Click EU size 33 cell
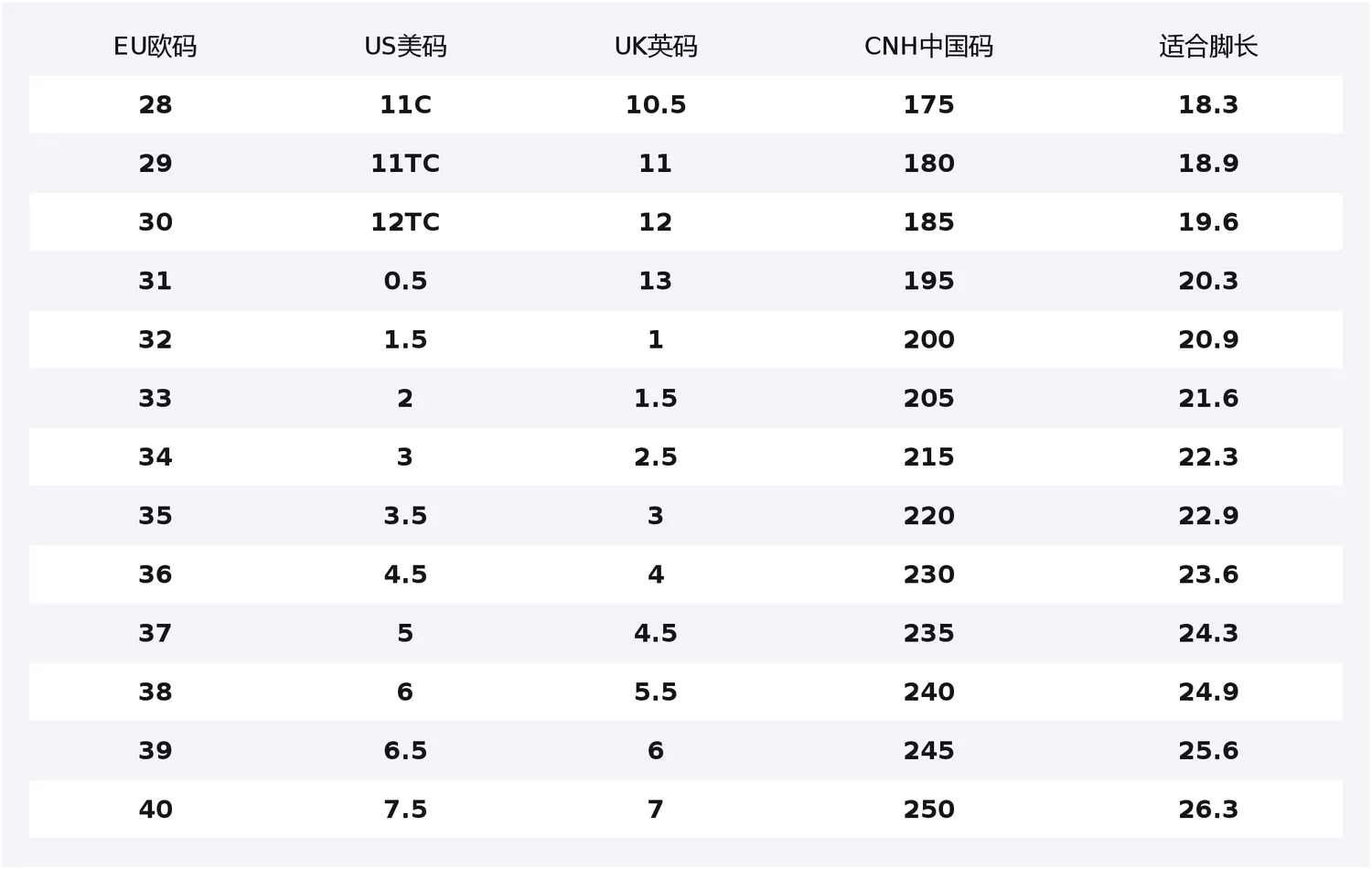This screenshot has height=869, width=1372. coord(155,398)
